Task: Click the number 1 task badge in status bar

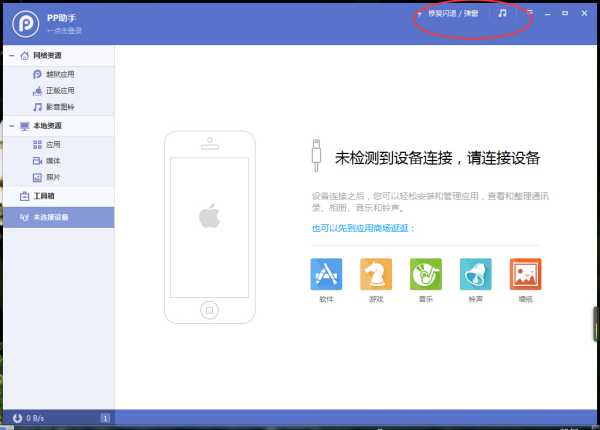Action: 106,418
